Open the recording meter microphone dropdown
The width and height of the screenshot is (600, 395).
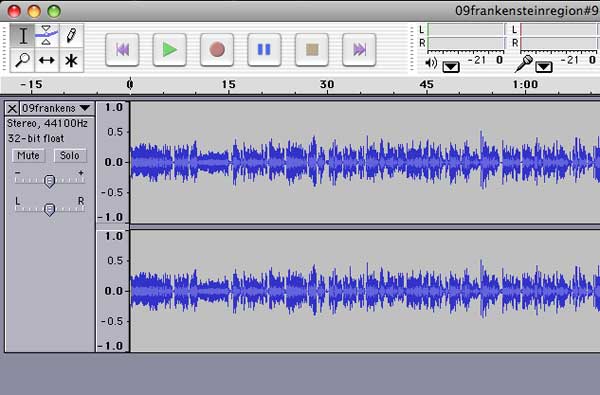[544, 67]
